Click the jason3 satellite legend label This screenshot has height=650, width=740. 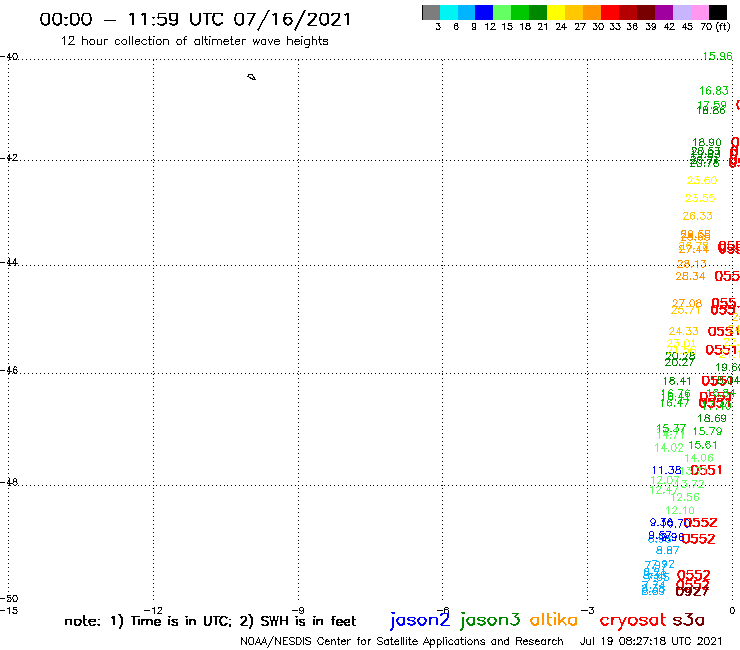490,620
